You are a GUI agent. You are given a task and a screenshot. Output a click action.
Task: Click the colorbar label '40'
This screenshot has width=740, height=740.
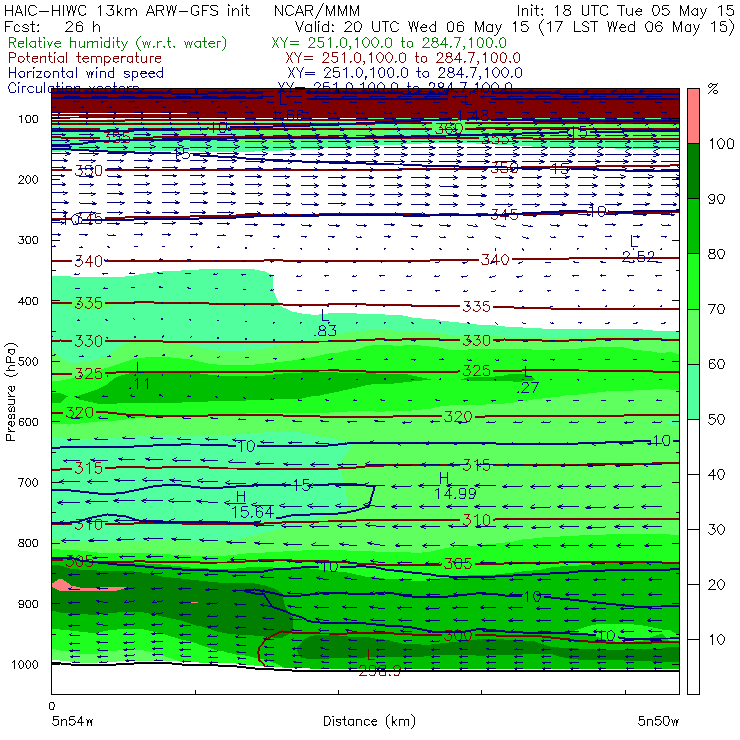[716, 474]
